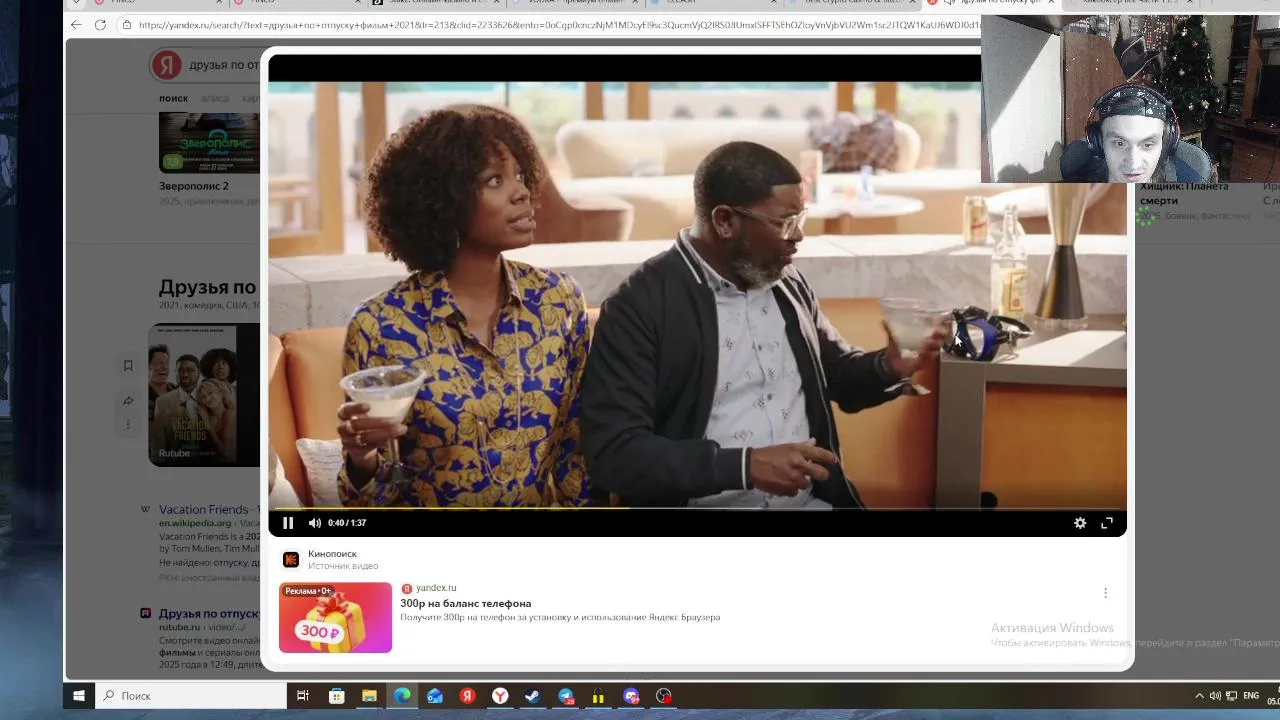Click the Yandex logo on search page
This screenshot has height=720, width=1280.
tap(167, 65)
